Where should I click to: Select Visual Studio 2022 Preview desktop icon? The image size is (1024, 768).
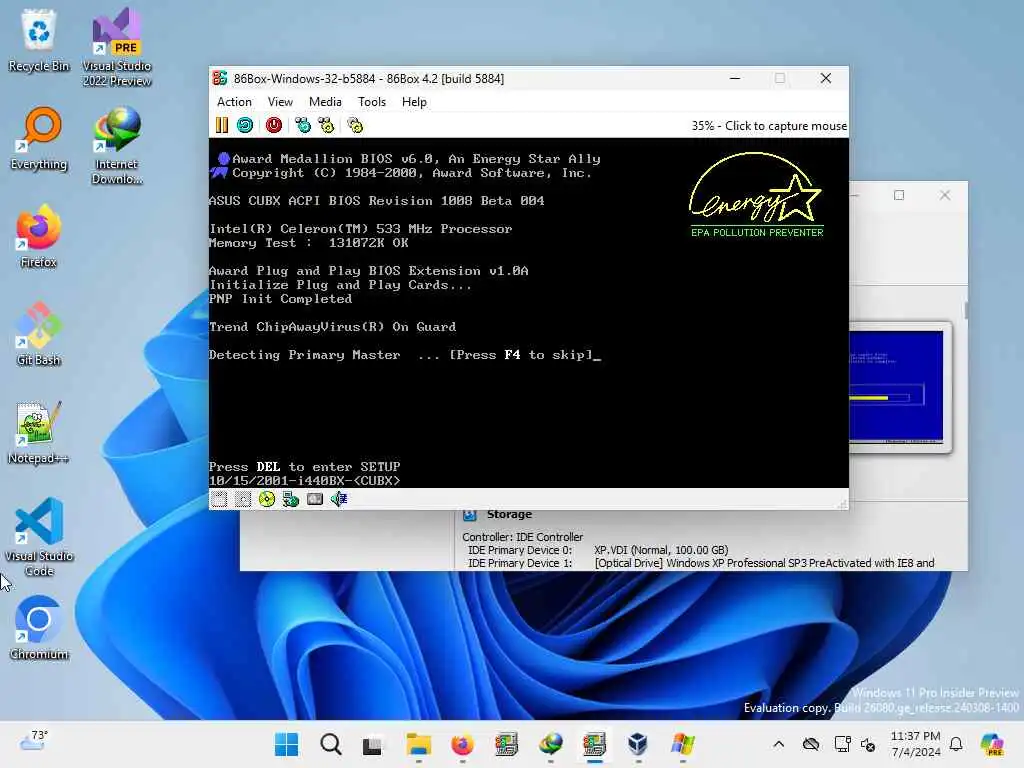(x=117, y=47)
